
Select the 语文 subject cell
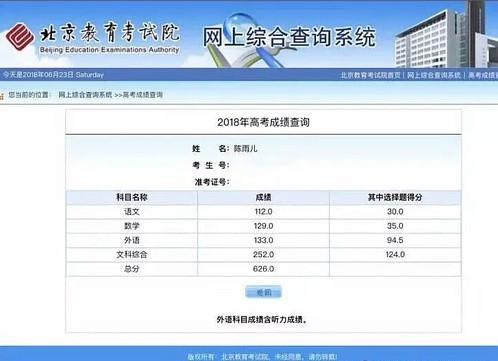[132, 212]
